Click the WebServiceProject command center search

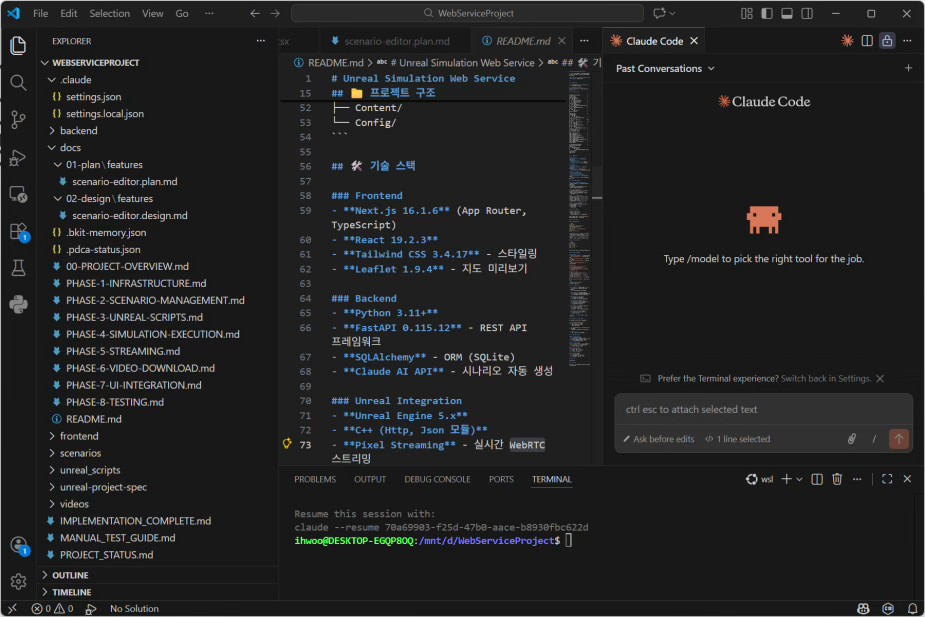(467, 13)
